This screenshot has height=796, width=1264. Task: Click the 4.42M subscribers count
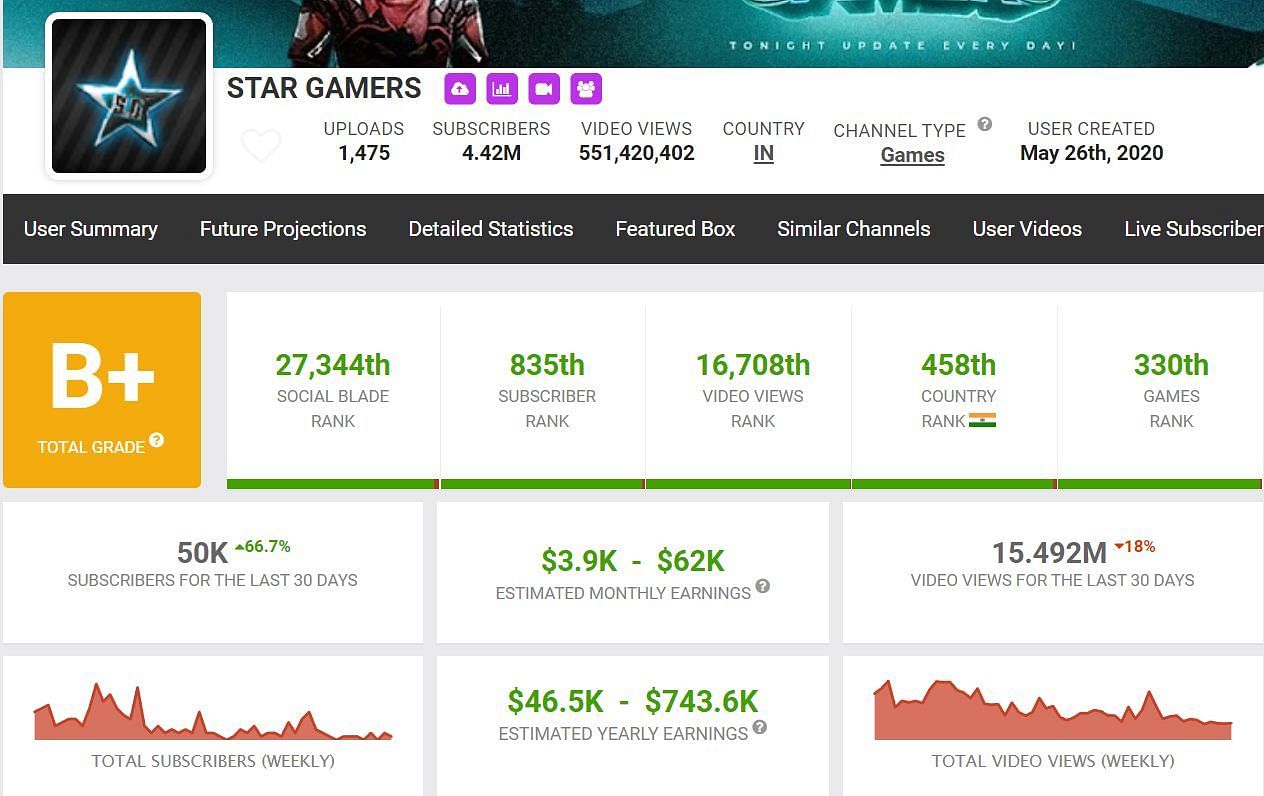click(x=491, y=153)
